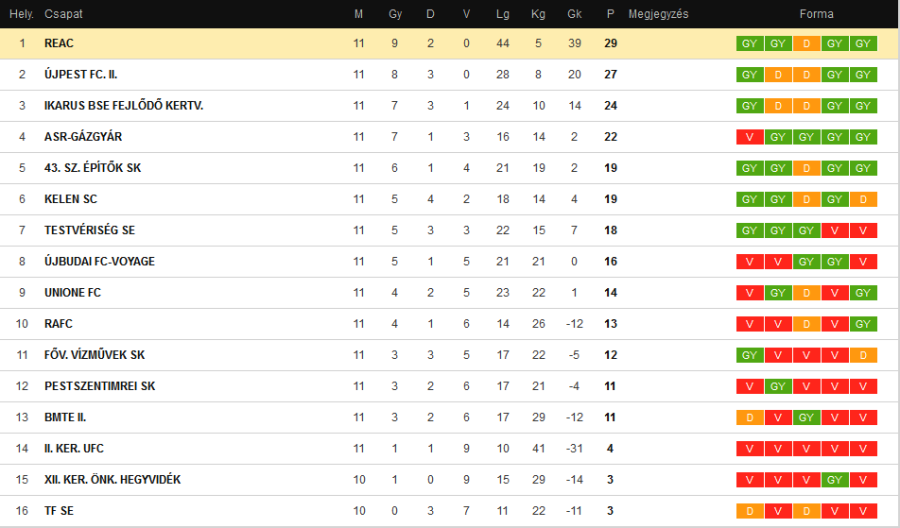Image resolution: width=900 pixels, height=528 pixels.
Task: Click the Gk goal difference column header
Action: tap(574, 14)
